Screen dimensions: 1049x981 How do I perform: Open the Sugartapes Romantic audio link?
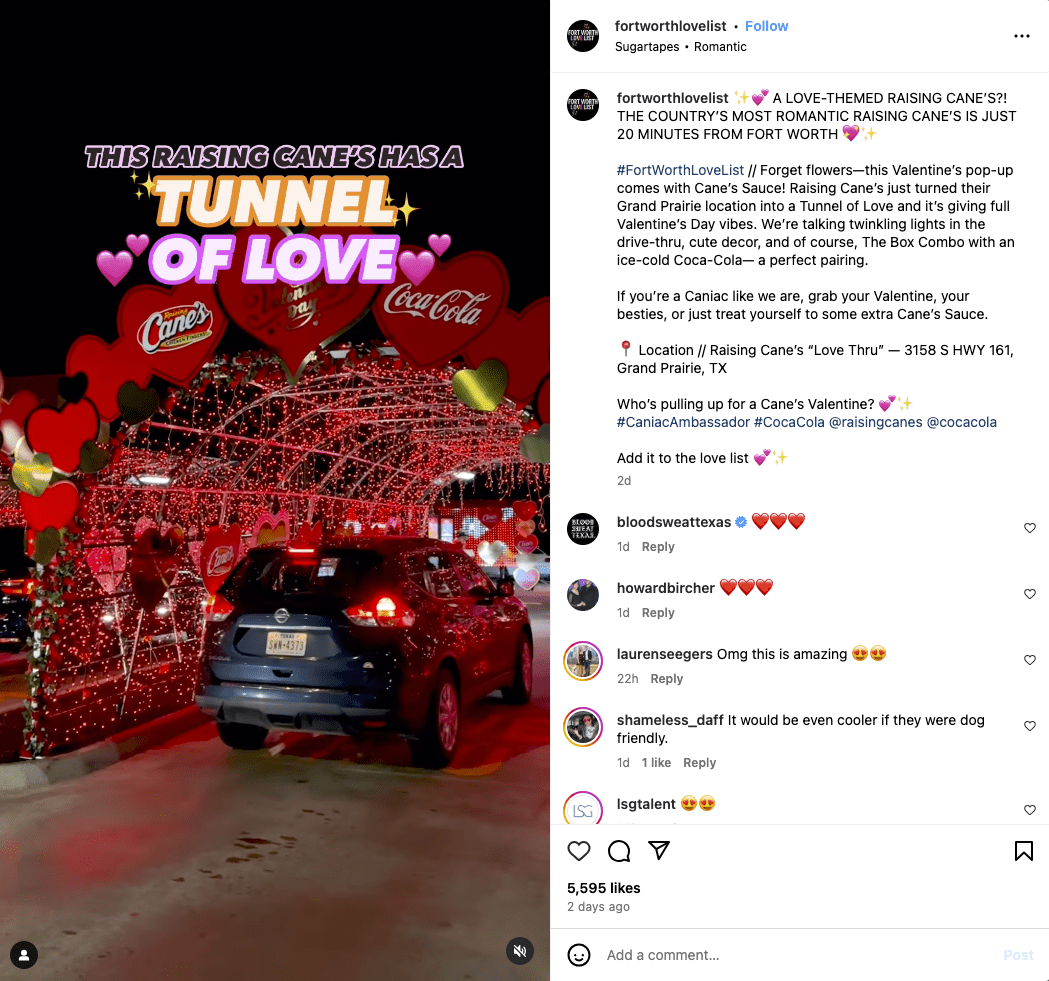pos(680,47)
